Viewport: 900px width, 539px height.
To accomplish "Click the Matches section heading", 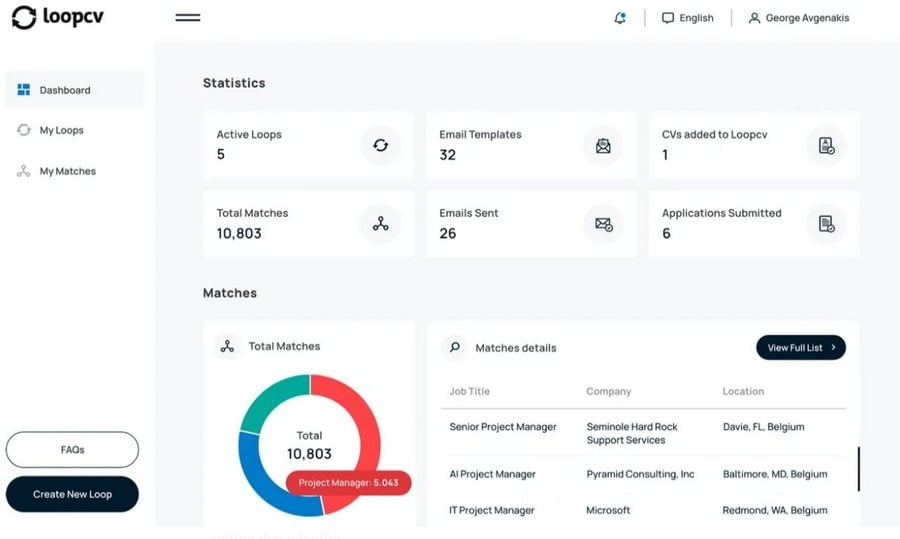I will pyautogui.click(x=230, y=293).
